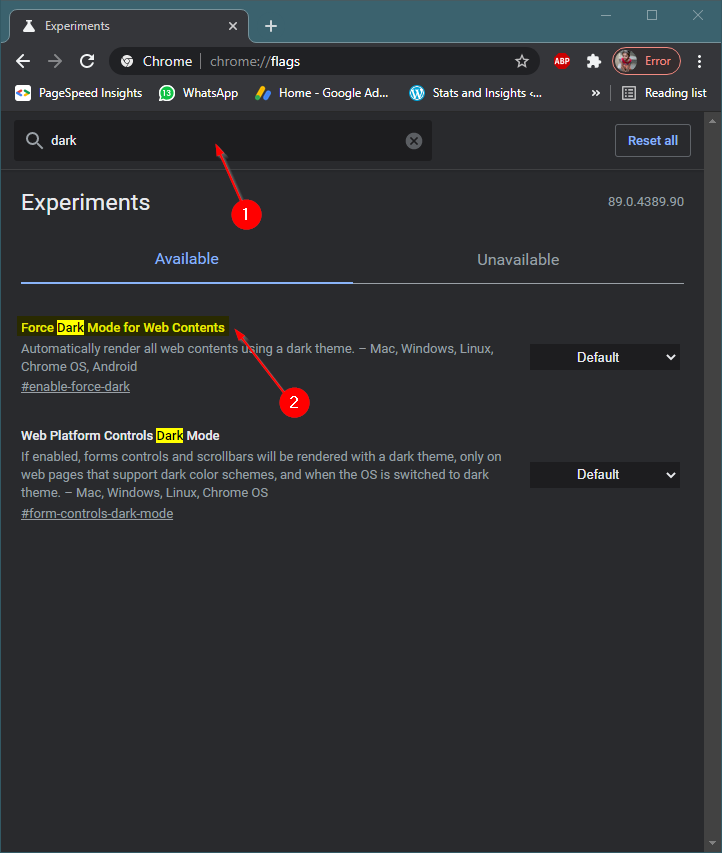This screenshot has height=853, width=722.
Task: Open the Extensions puzzle piece menu
Action: pos(594,61)
